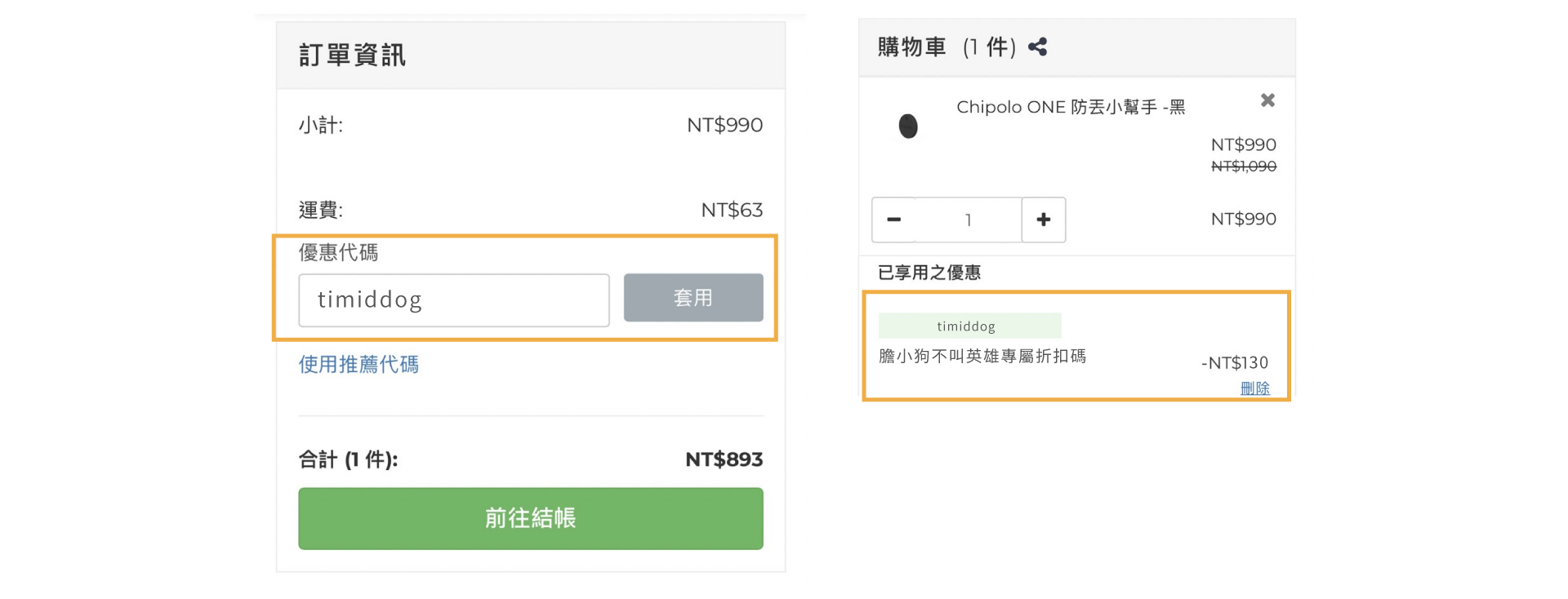1568x599 pixels.
Task: Delete the applied coupon via 刪除 link
Action: (1254, 388)
